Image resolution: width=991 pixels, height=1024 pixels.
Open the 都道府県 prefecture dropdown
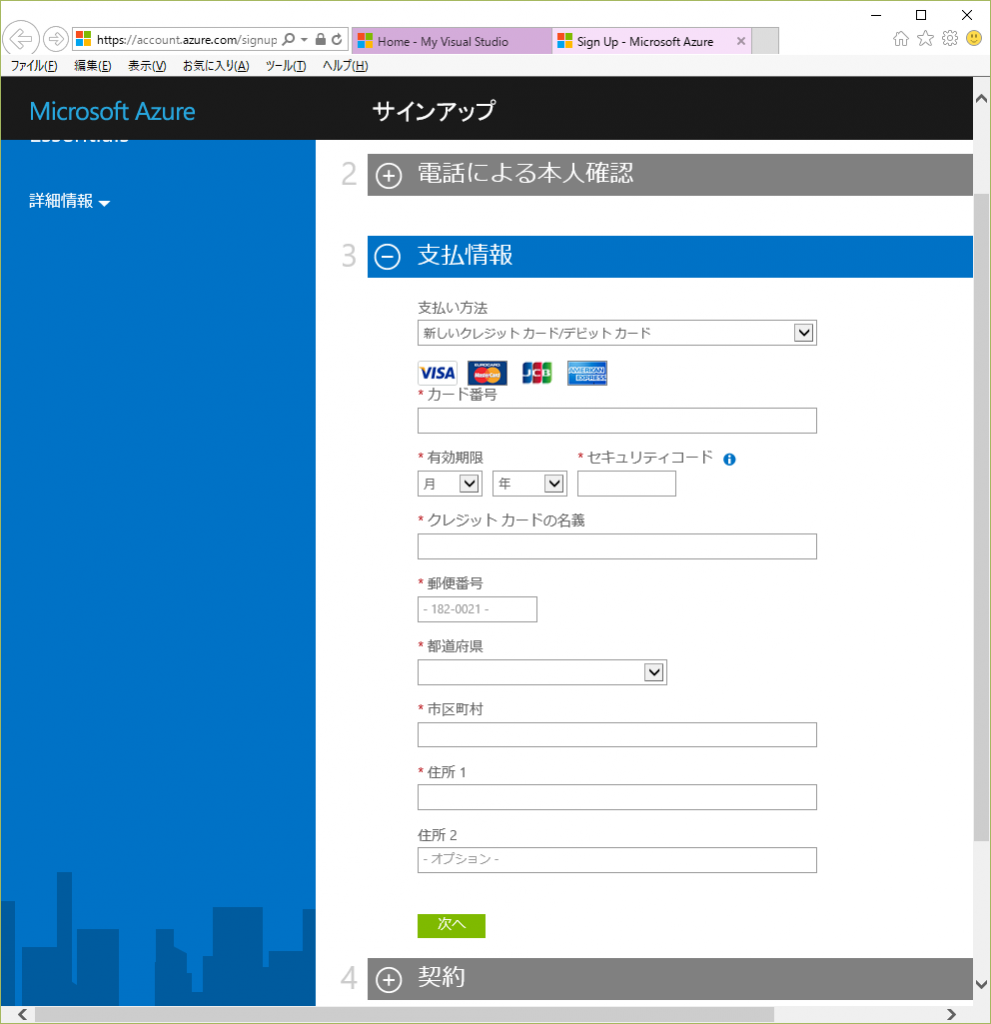tap(542, 672)
